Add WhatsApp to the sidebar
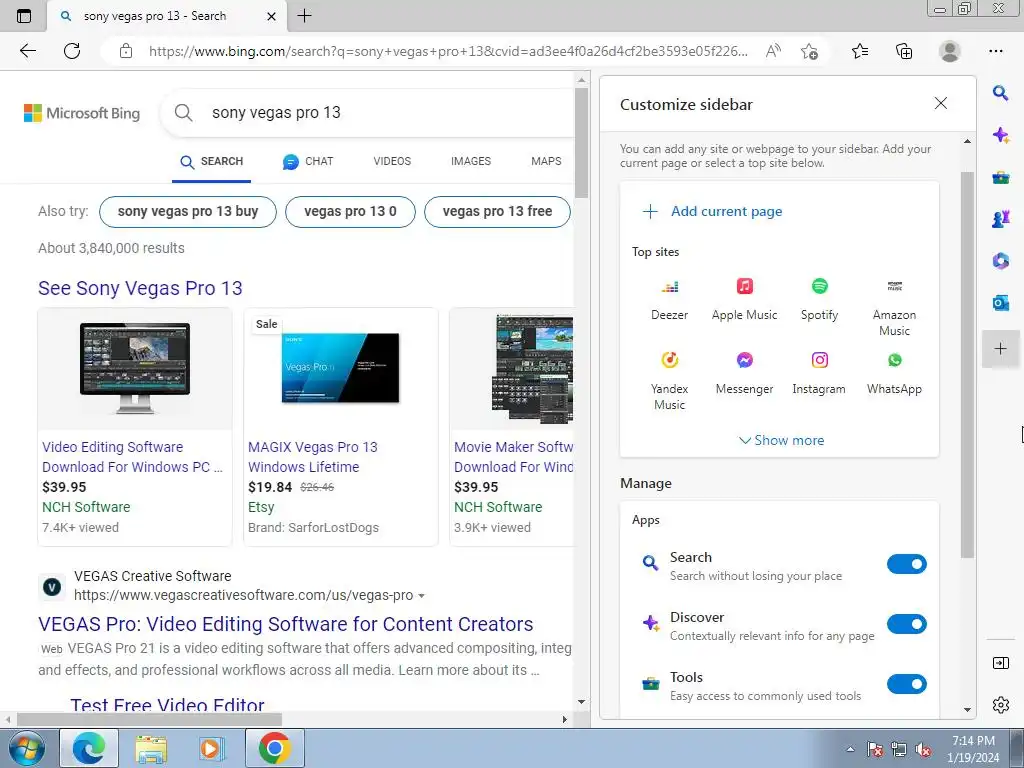The image size is (1024, 768). [x=895, y=373]
